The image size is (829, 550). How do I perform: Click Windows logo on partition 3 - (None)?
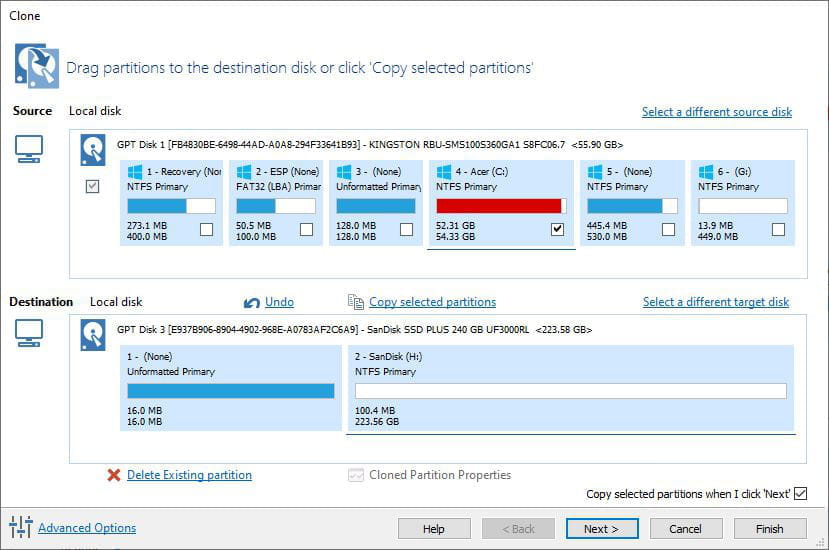tap(344, 171)
